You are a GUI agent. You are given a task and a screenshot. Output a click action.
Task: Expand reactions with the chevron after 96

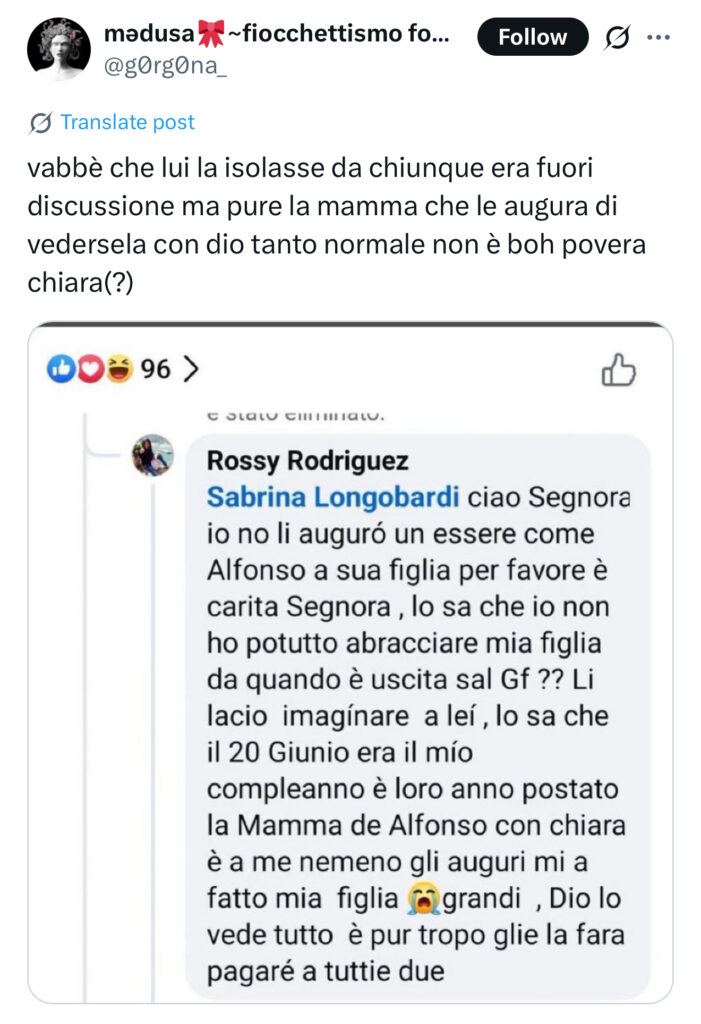click(192, 370)
